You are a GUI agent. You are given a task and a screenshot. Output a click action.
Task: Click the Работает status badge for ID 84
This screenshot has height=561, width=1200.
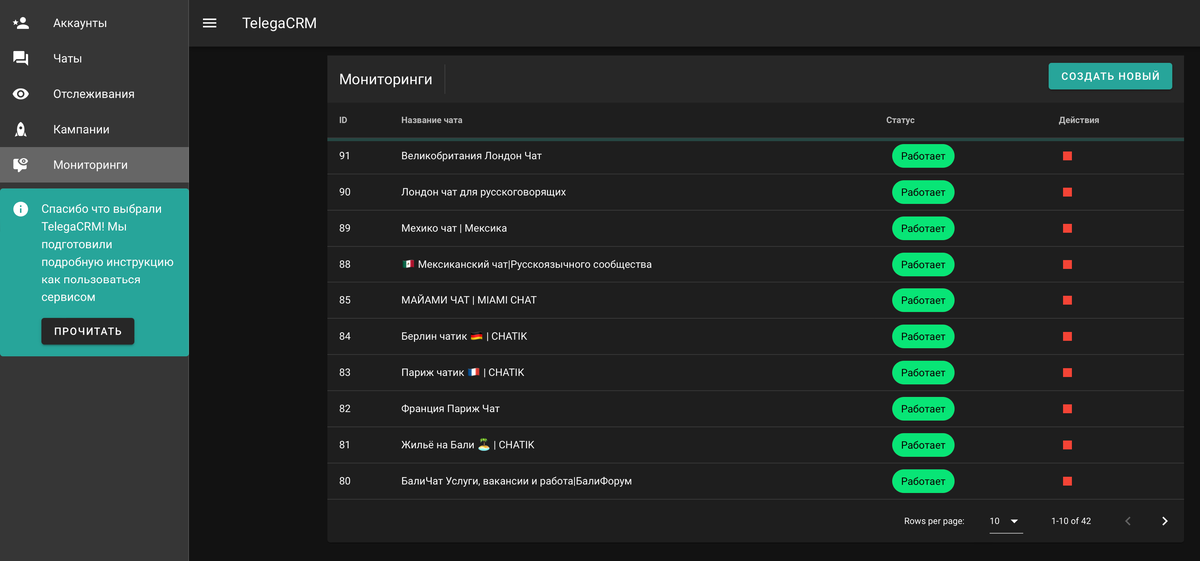(x=922, y=337)
